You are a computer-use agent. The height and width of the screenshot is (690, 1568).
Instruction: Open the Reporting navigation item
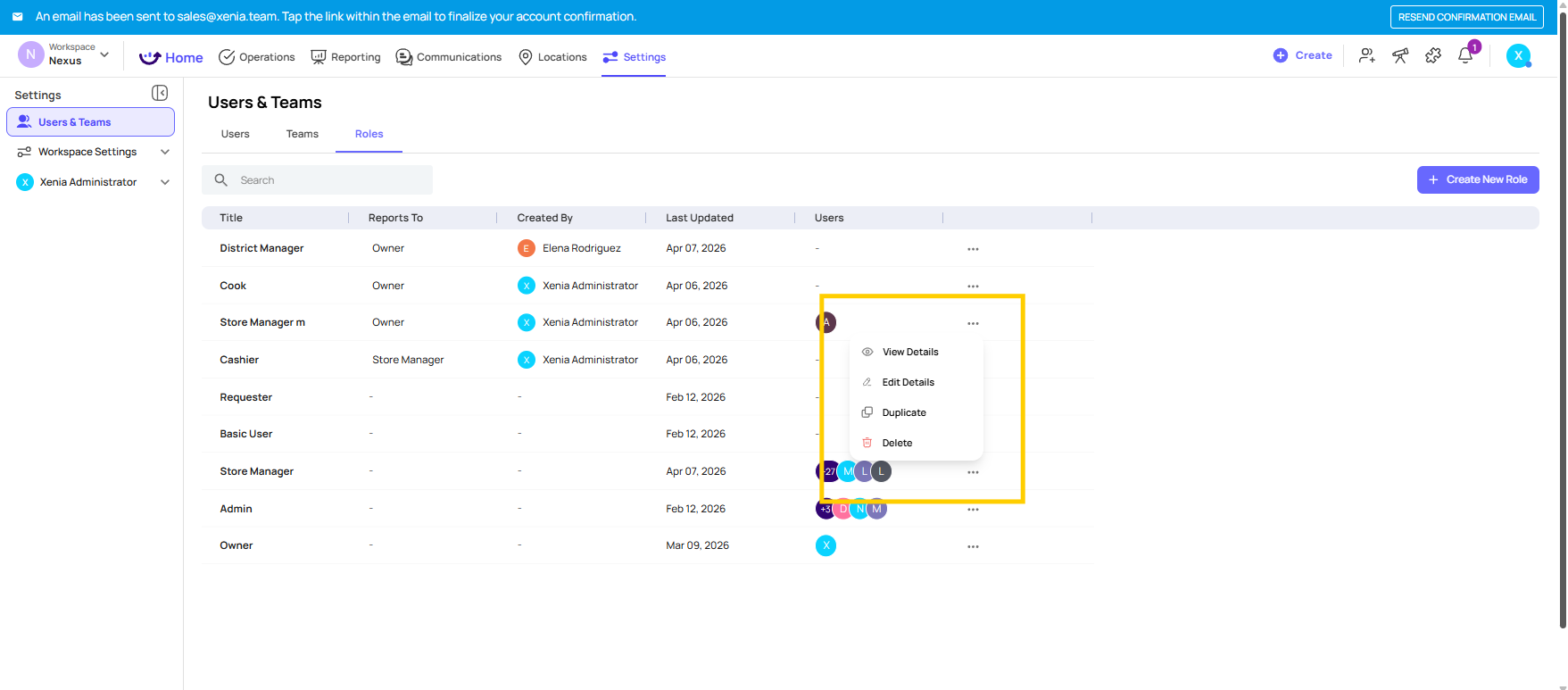(345, 57)
